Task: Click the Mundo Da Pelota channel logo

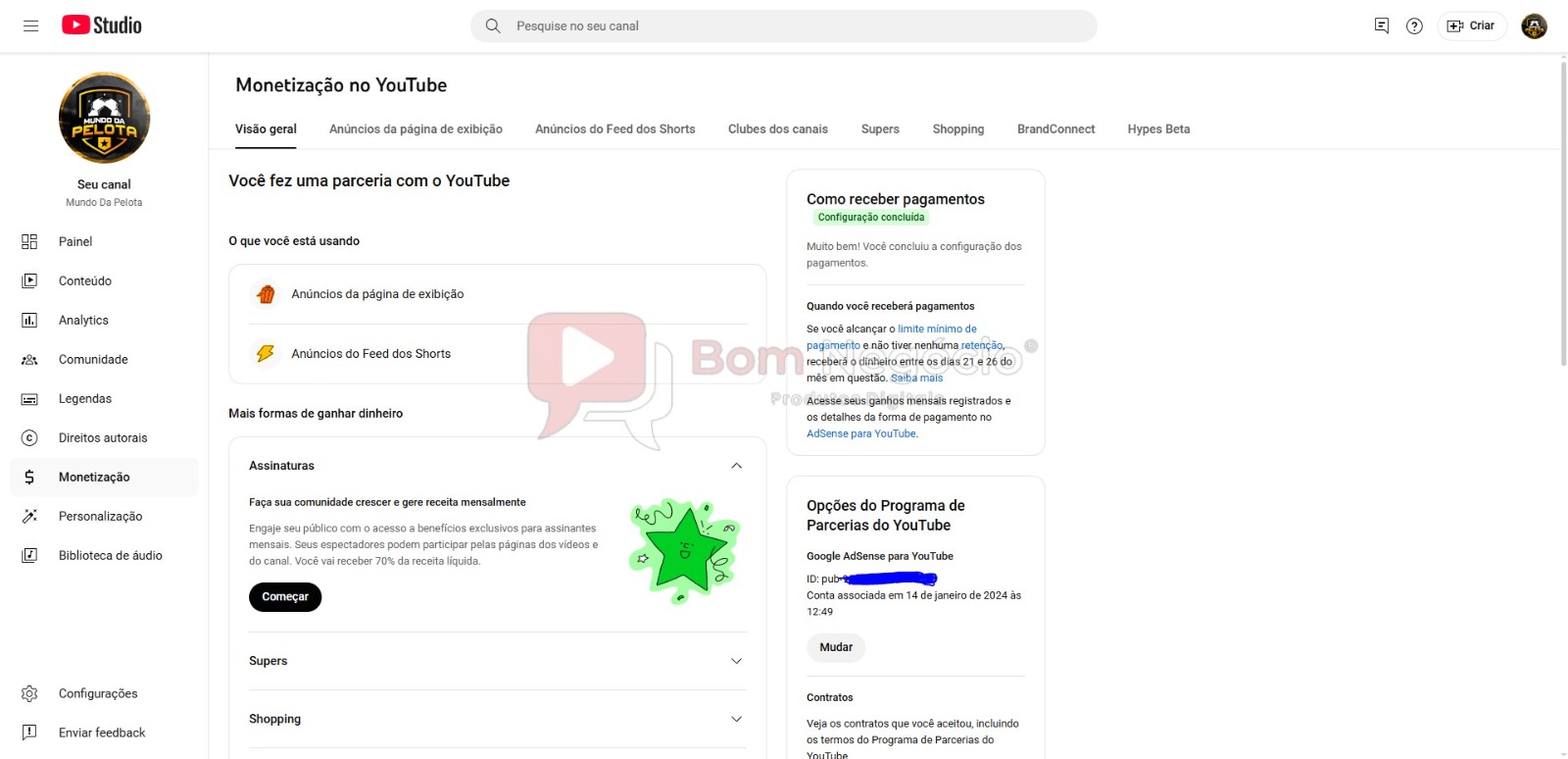Action: point(104,118)
